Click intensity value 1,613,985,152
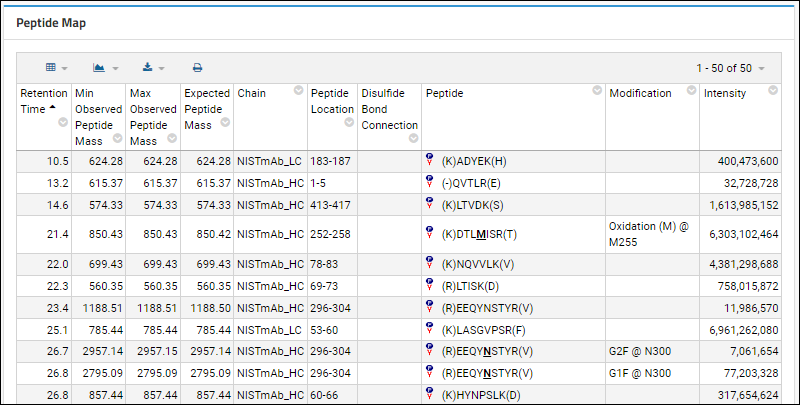Image resolution: width=800 pixels, height=405 pixels. pos(744,206)
